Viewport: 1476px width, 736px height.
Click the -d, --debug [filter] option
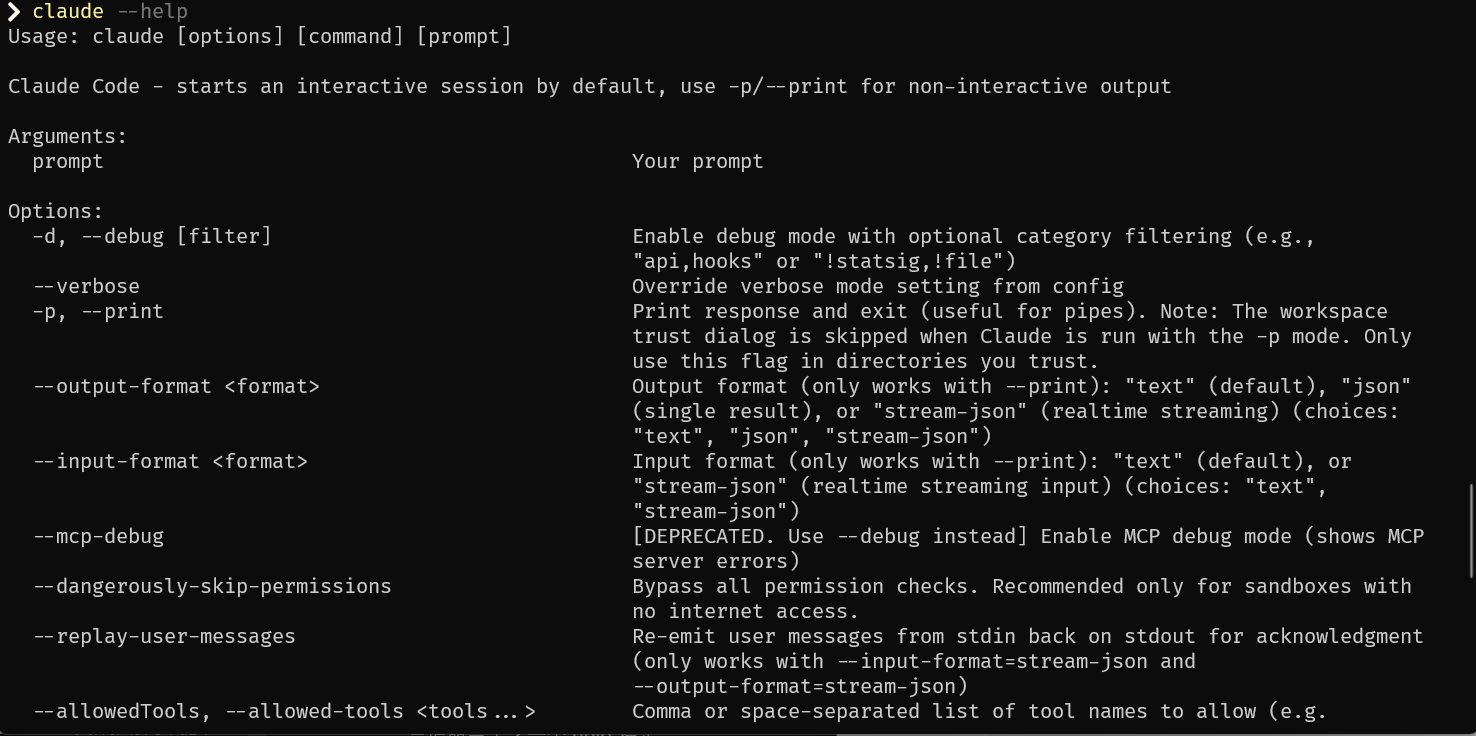pyautogui.click(x=152, y=237)
